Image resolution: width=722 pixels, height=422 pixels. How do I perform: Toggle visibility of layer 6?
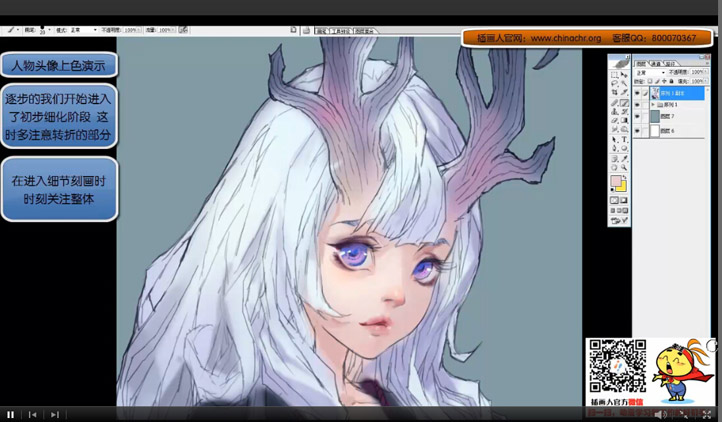[638, 131]
